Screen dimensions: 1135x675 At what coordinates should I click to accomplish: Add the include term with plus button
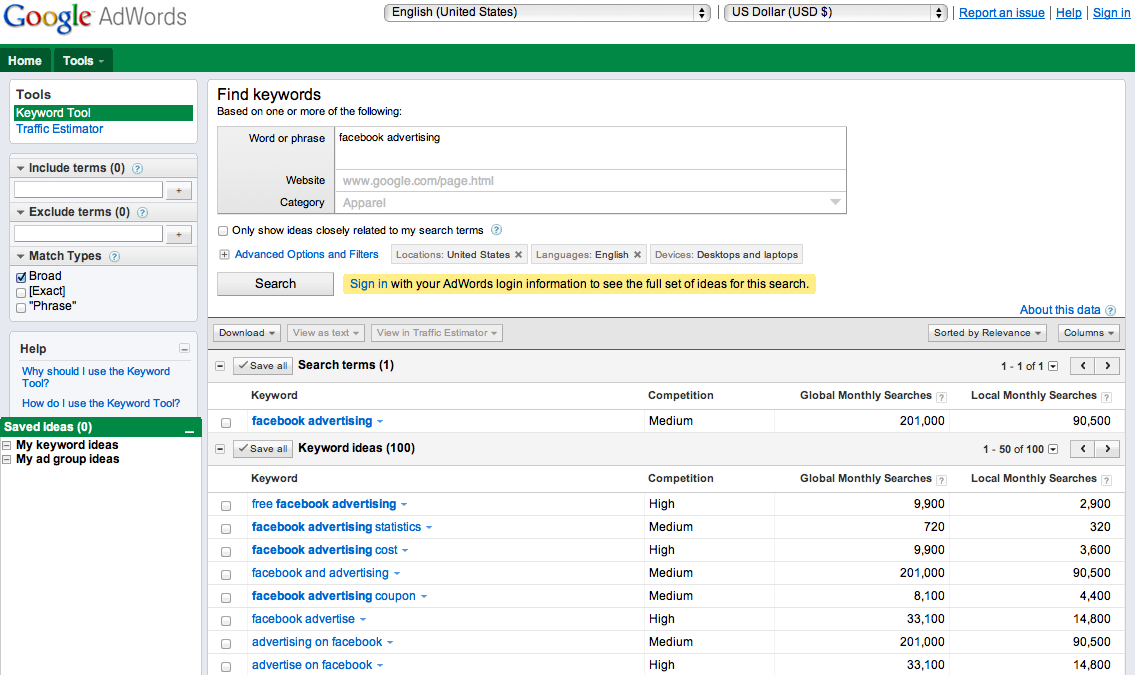[x=179, y=191]
